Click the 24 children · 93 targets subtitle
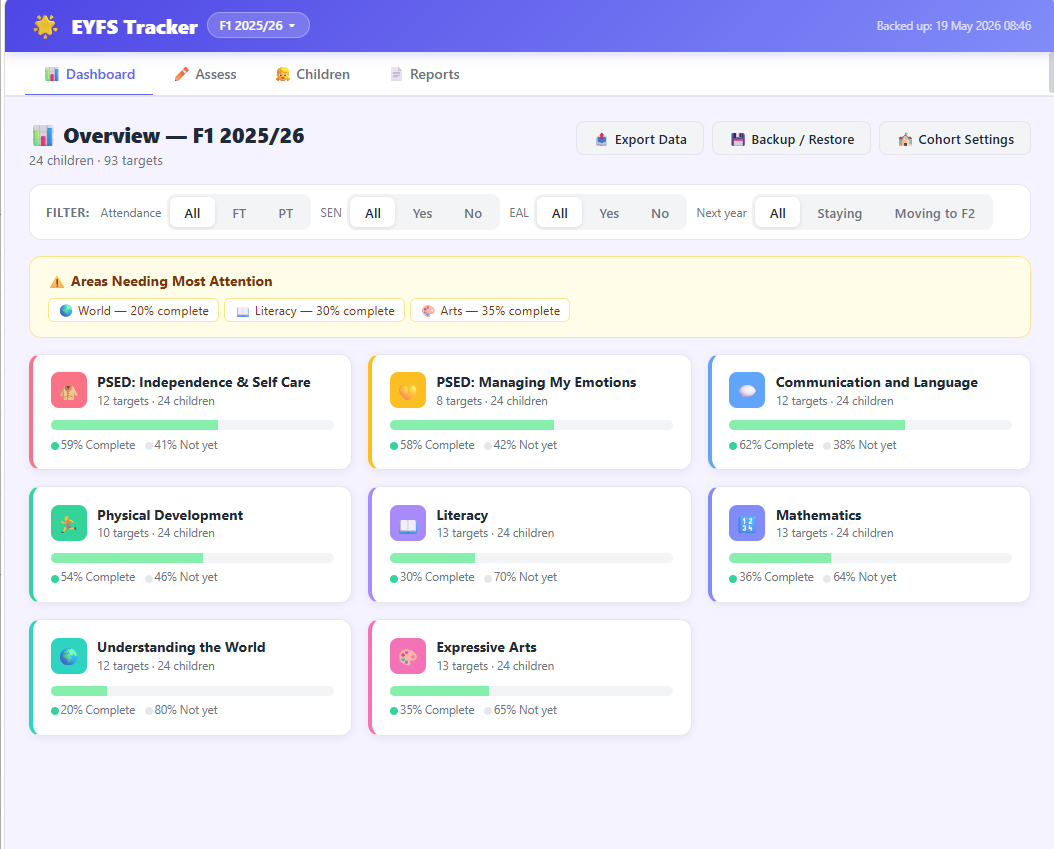Viewport: 1054px width, 849px height. click(95, 161)
